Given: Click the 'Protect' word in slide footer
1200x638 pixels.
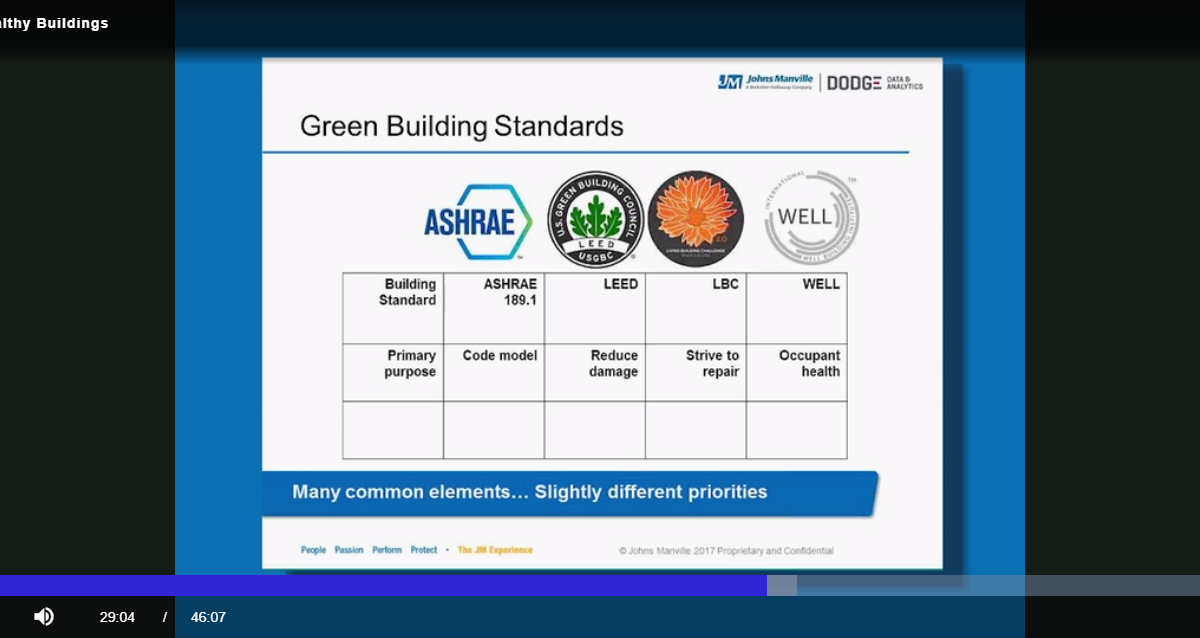Looking at the screenshot, I should pyautogui.click(x=424, y=550).
